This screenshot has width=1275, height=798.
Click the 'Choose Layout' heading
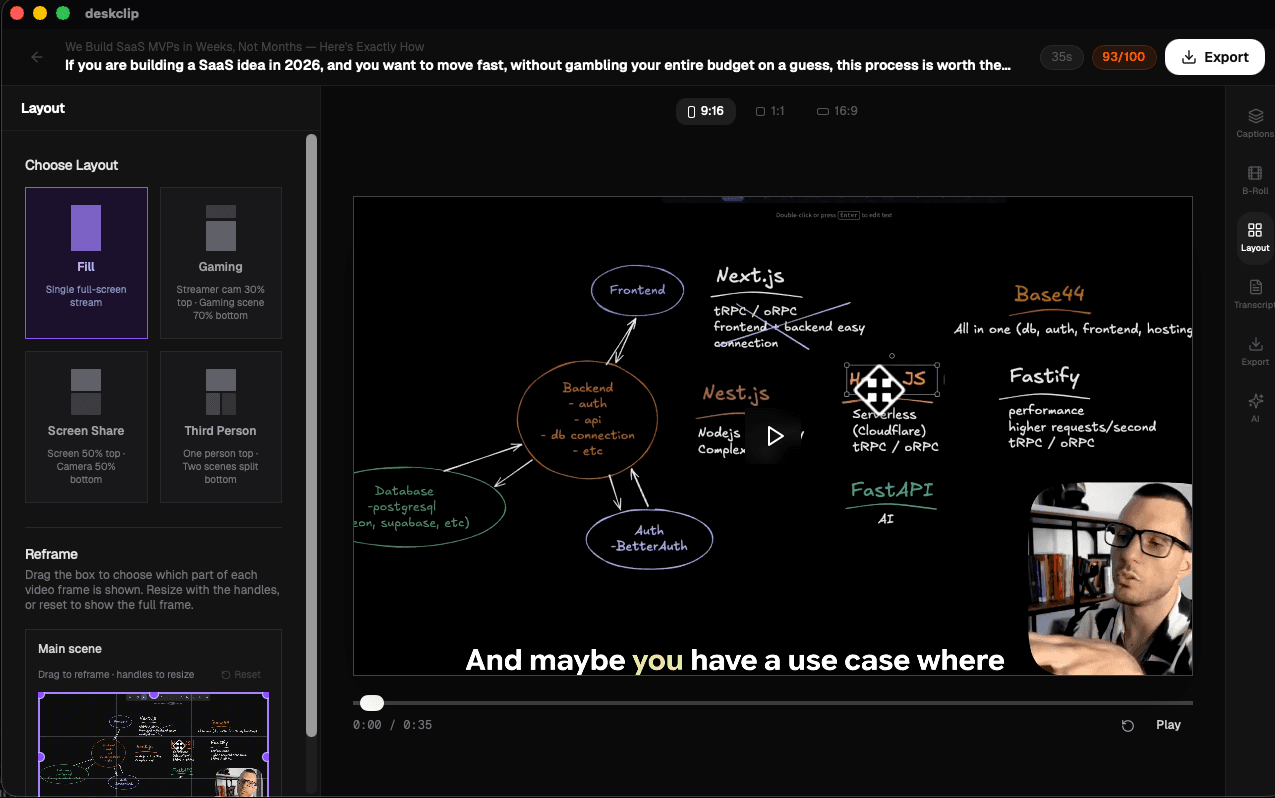tap(72, 165)
